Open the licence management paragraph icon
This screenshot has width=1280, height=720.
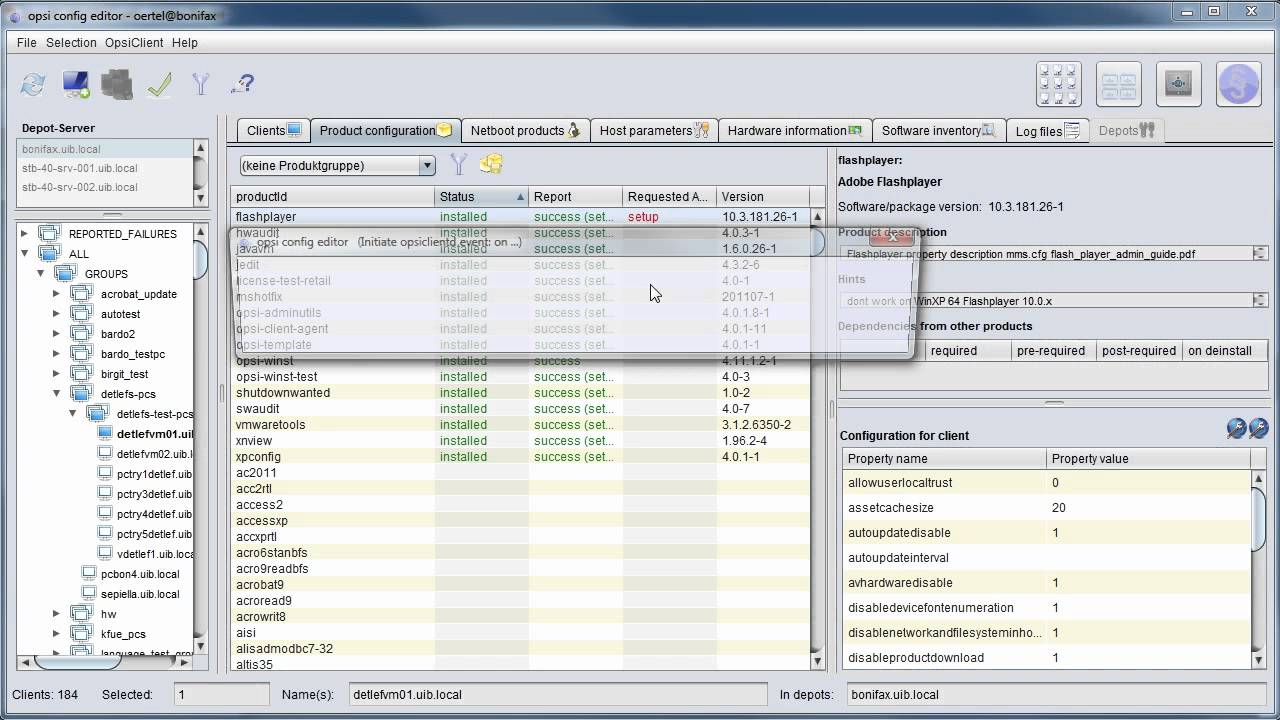1239,85
